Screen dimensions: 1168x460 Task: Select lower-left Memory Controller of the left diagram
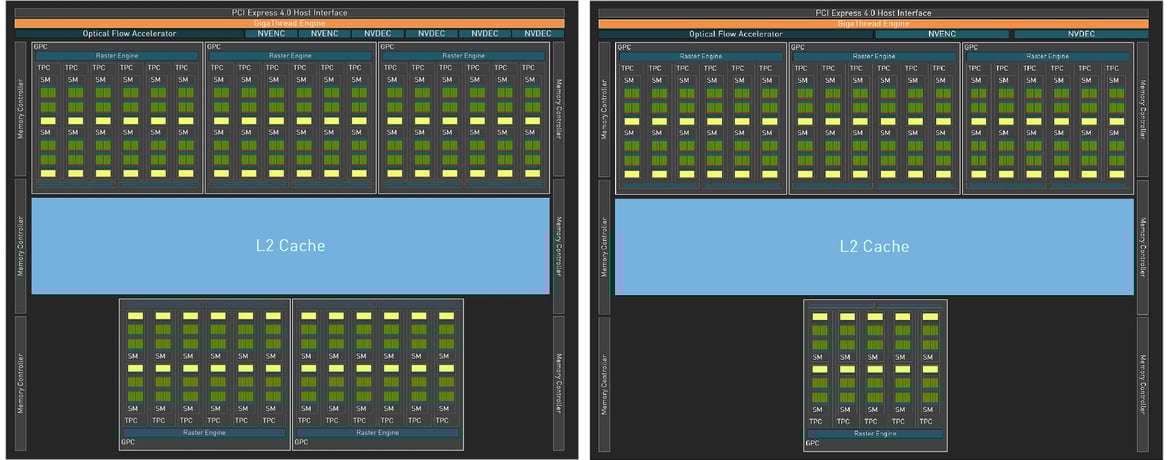pos(20,383)
